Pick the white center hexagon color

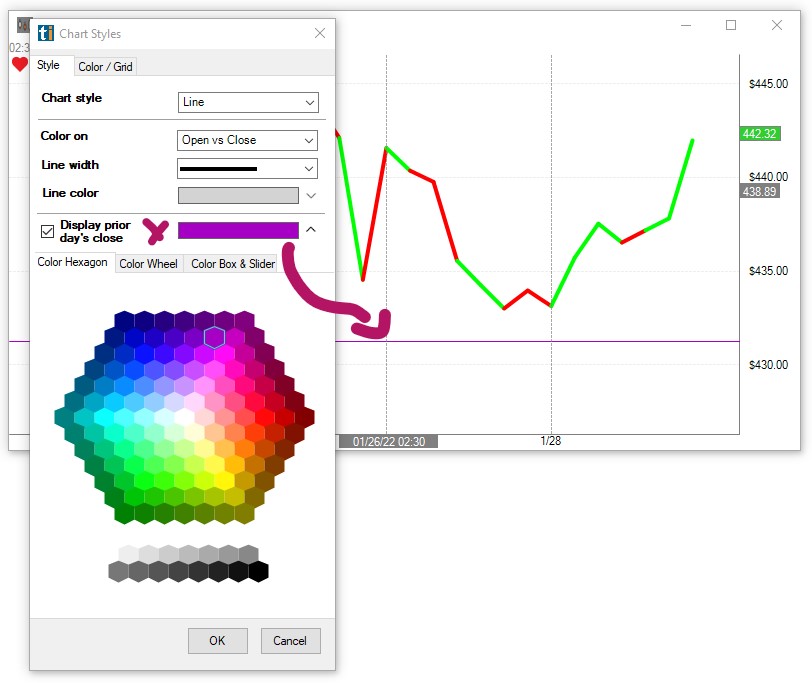tap(184, 417)
